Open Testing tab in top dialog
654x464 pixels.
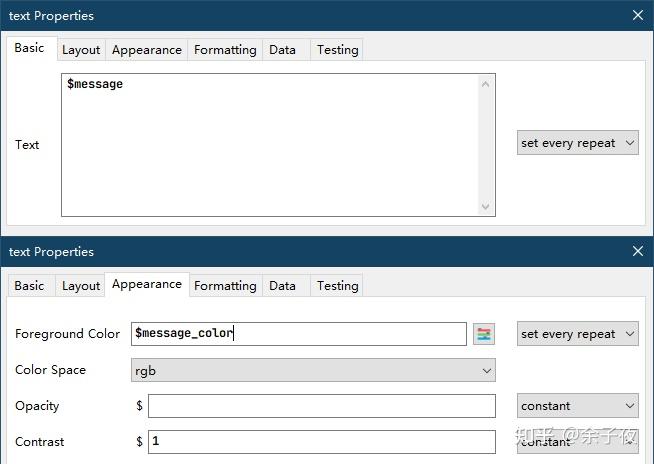[338, 50]
